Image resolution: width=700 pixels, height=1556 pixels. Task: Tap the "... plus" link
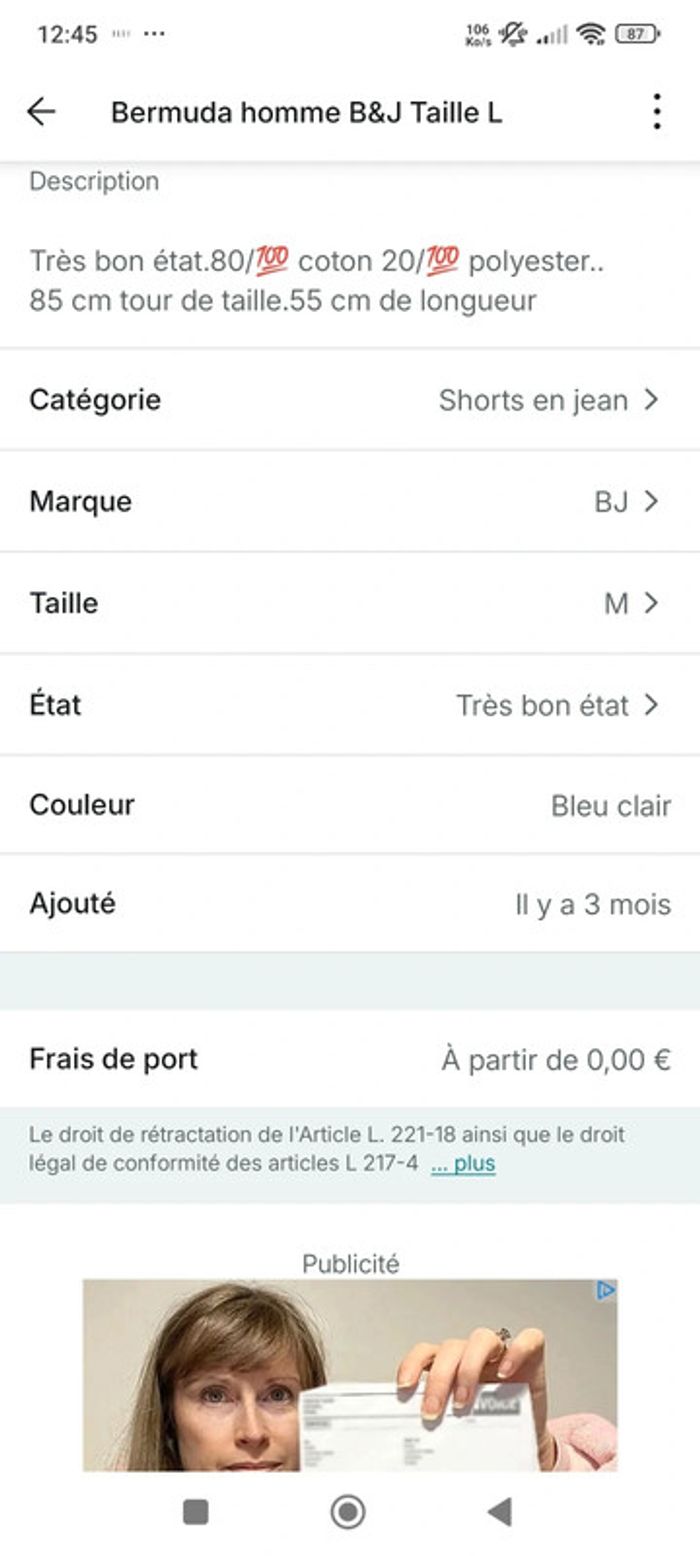463,1164
